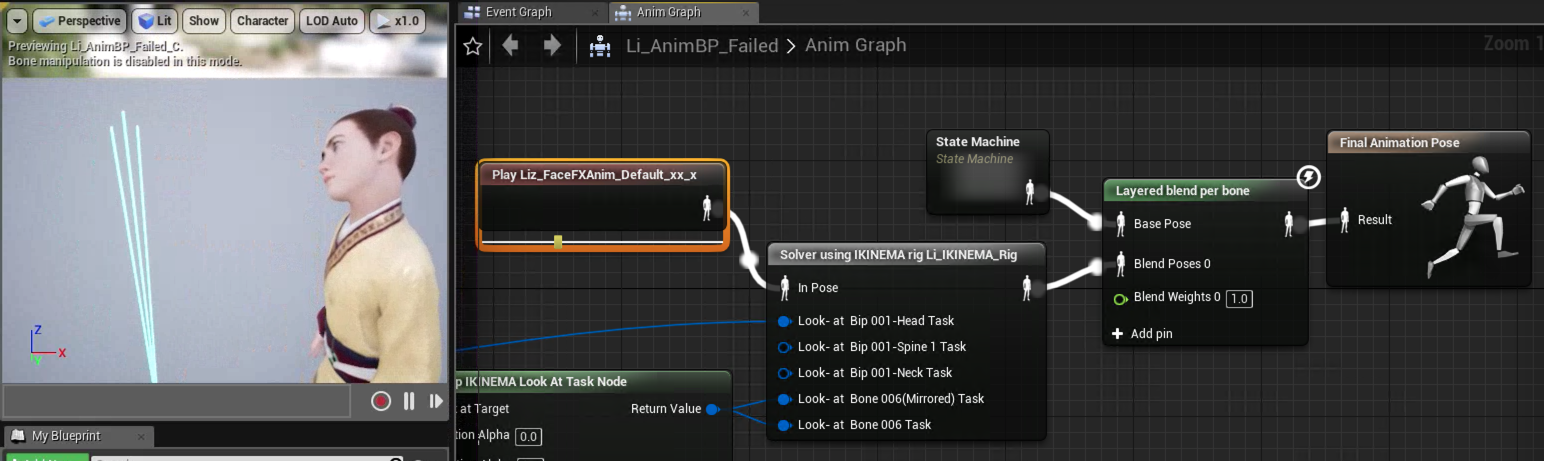Close the Anim Graph tab

point(746,13)
